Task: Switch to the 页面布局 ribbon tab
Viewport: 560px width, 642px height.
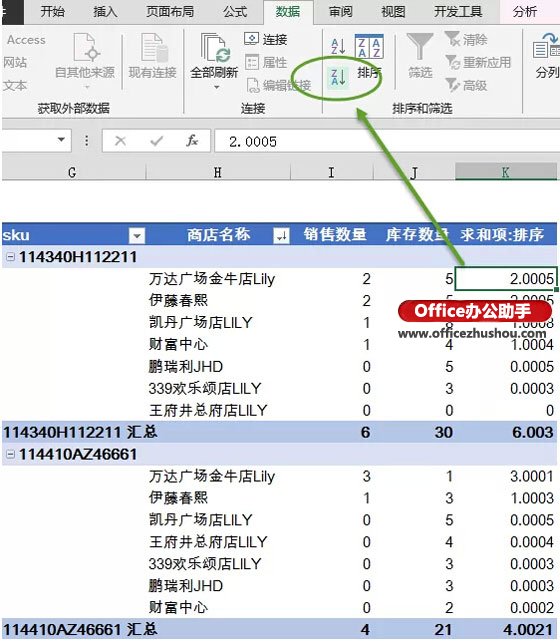Action: 170,11
